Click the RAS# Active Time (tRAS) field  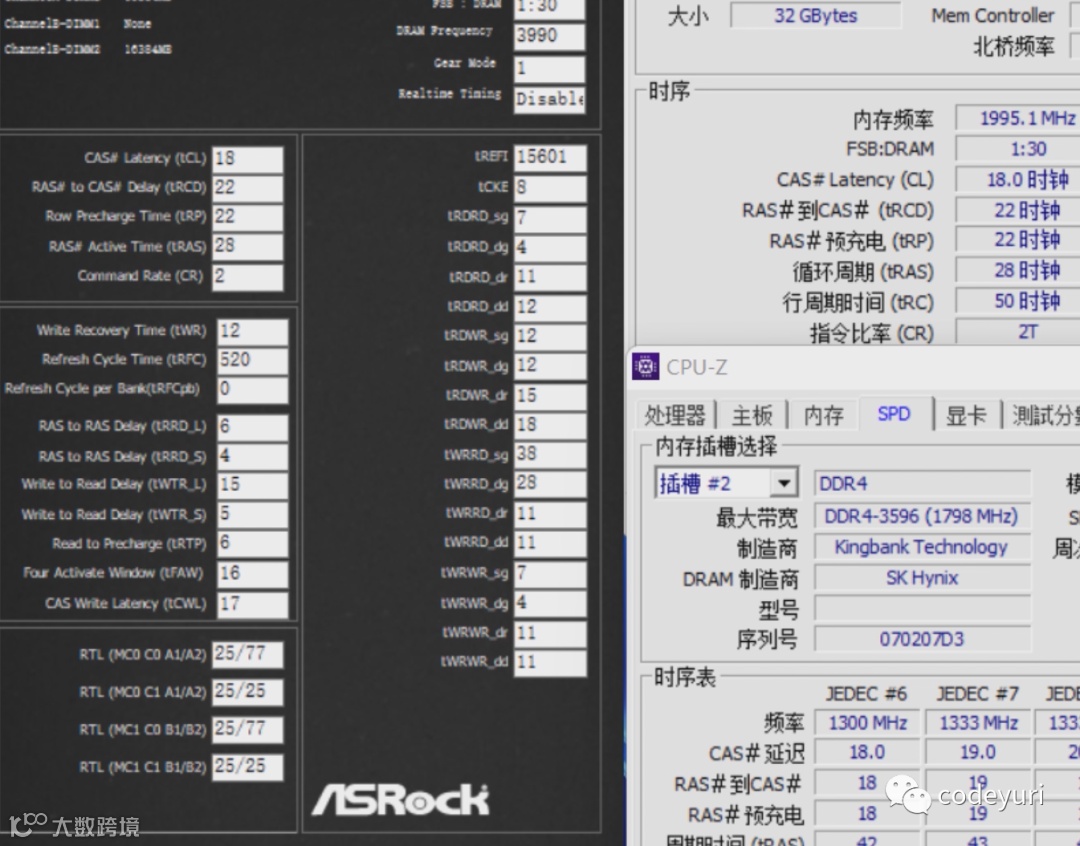(x=247, y=247)
